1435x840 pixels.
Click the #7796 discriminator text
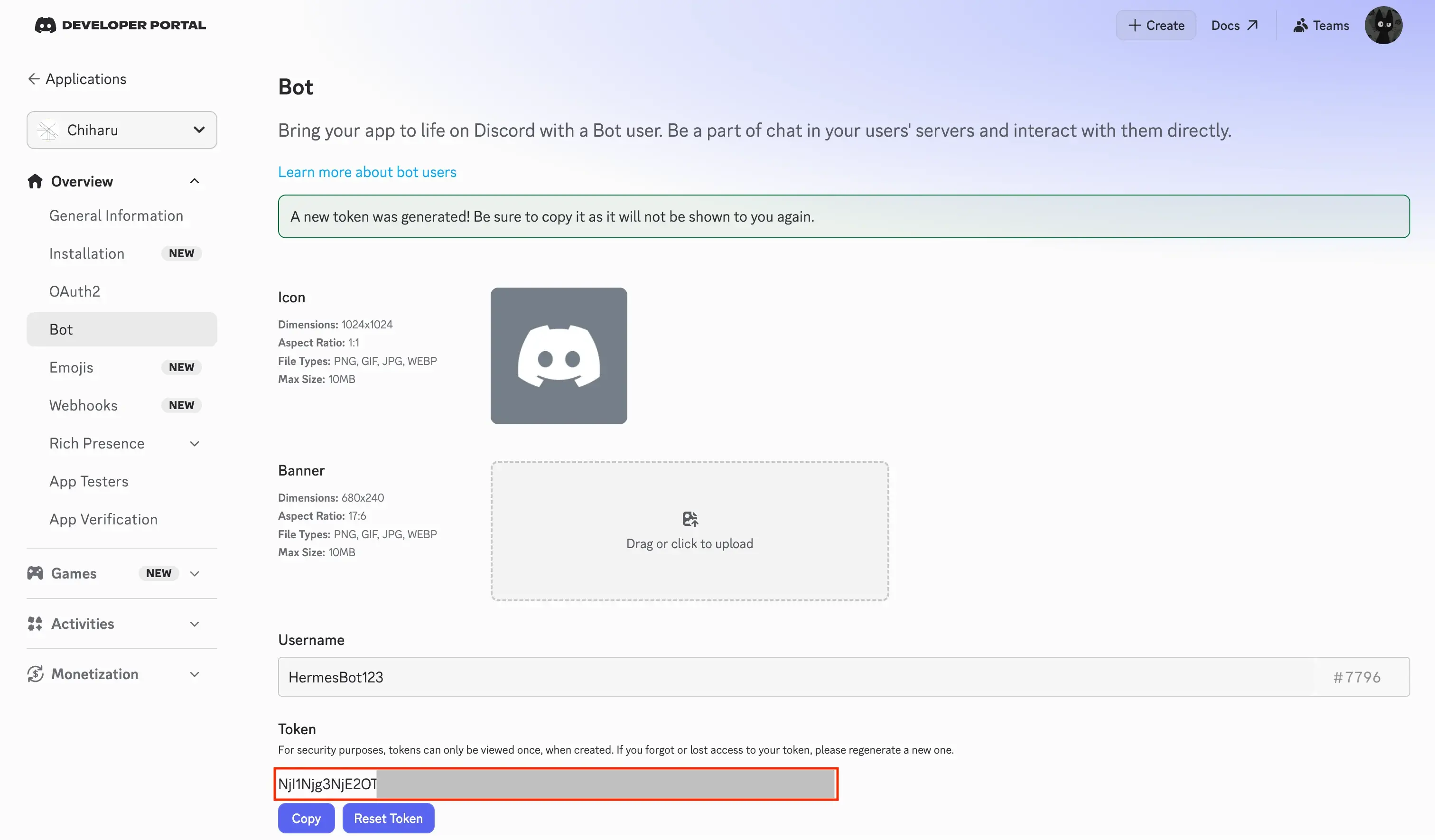[x=1357, y=677]
